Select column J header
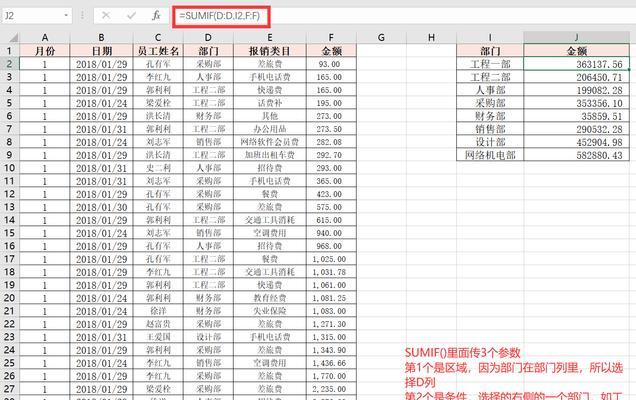Screen dimensions: 636x400 576,38
